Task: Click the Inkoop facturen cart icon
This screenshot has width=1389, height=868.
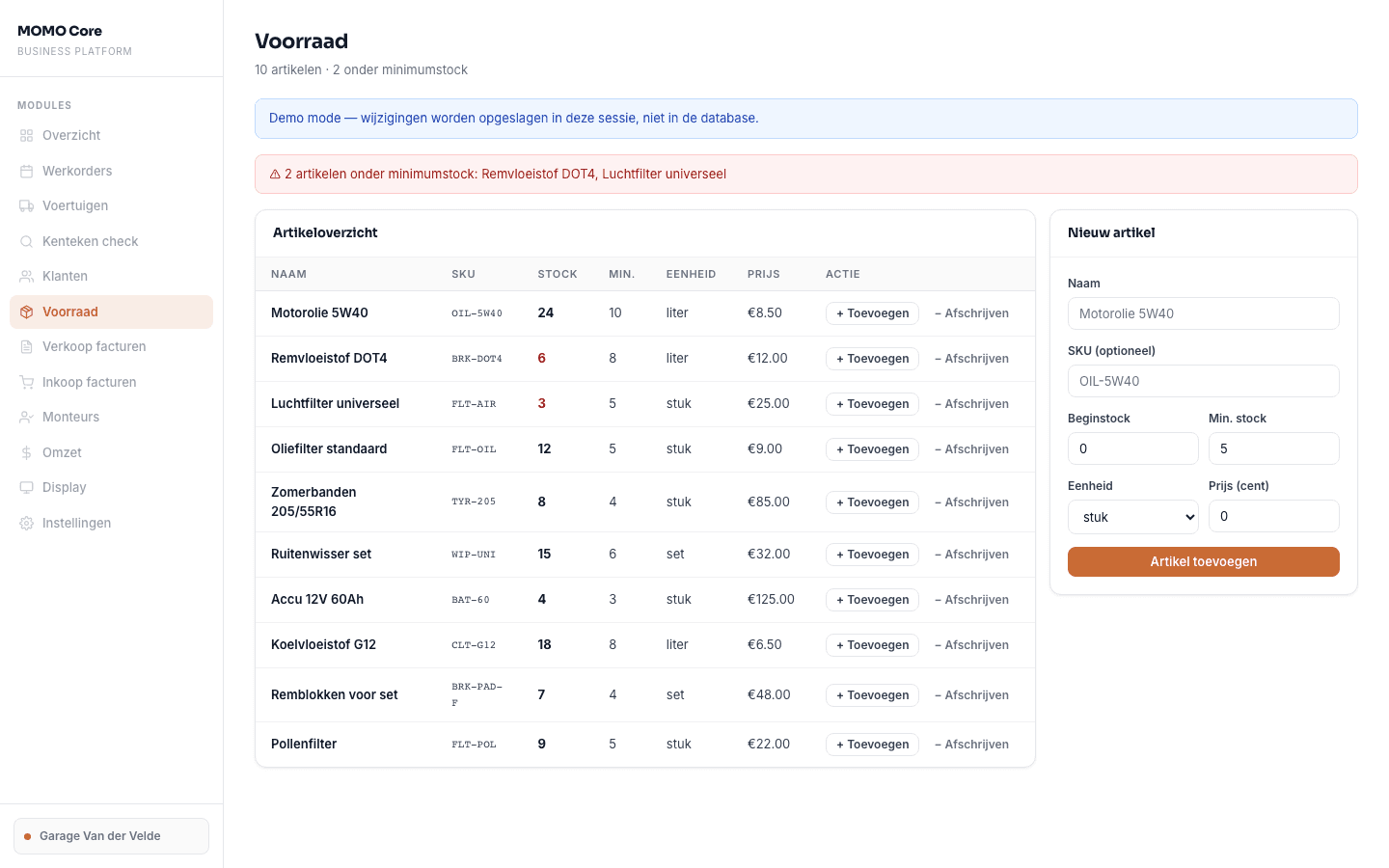Action: point(27,383)
